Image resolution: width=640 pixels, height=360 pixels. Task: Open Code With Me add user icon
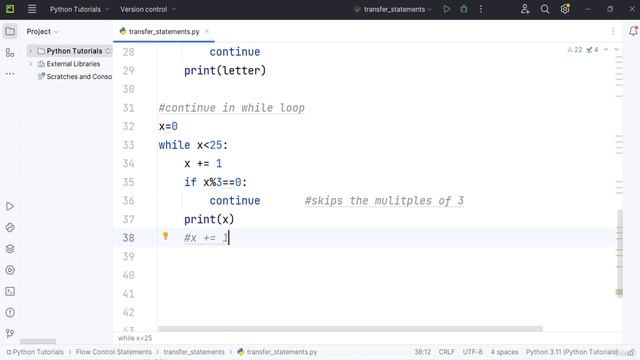(x=525, y=9)
